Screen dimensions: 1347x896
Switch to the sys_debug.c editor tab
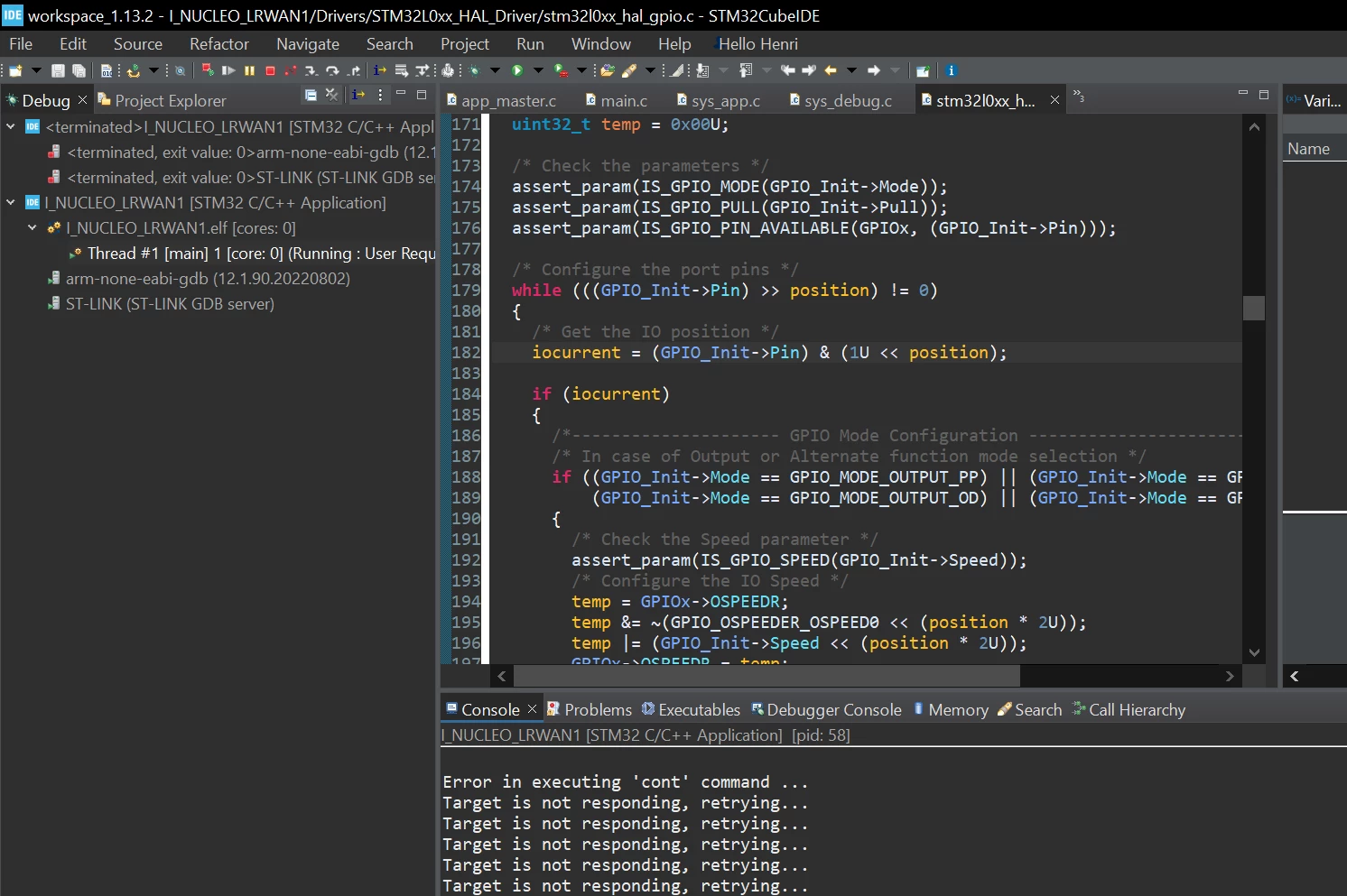pos(841,100)
